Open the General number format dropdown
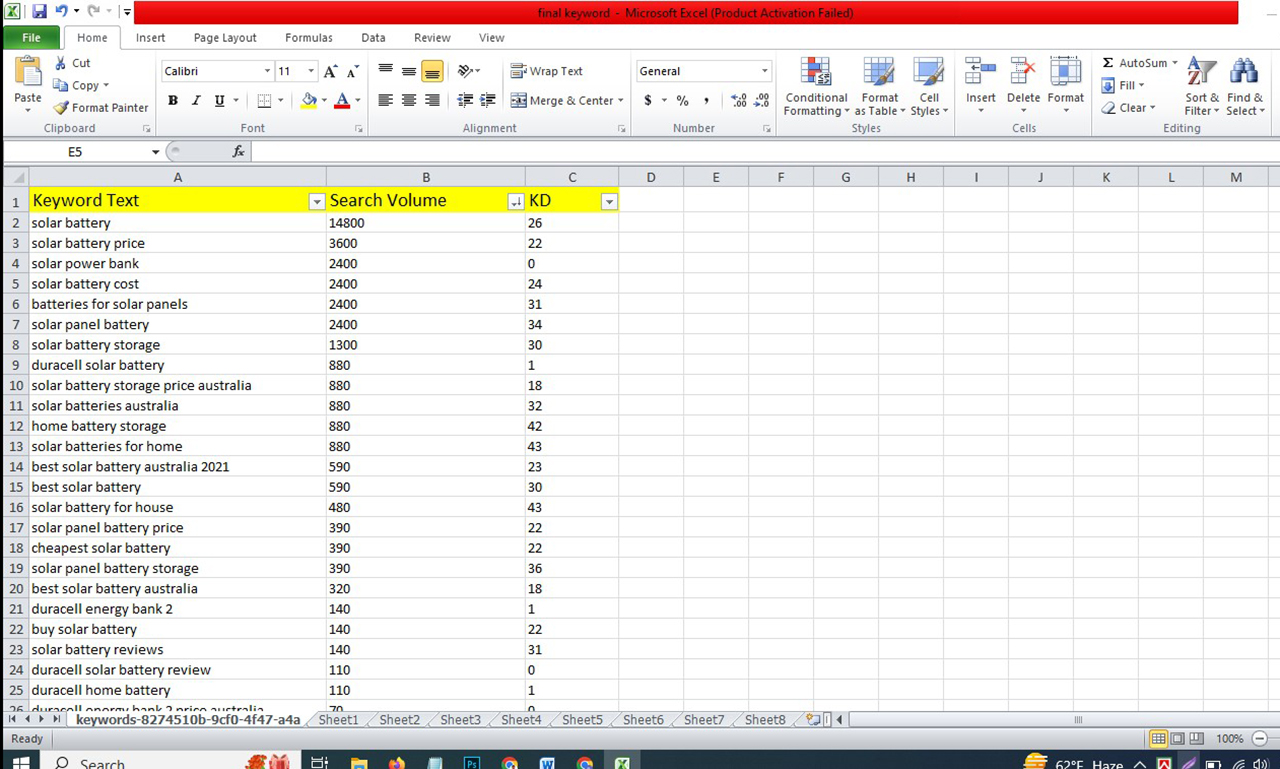The width and height of the screenshot is (1280, 769). click(x=764, y=71)
